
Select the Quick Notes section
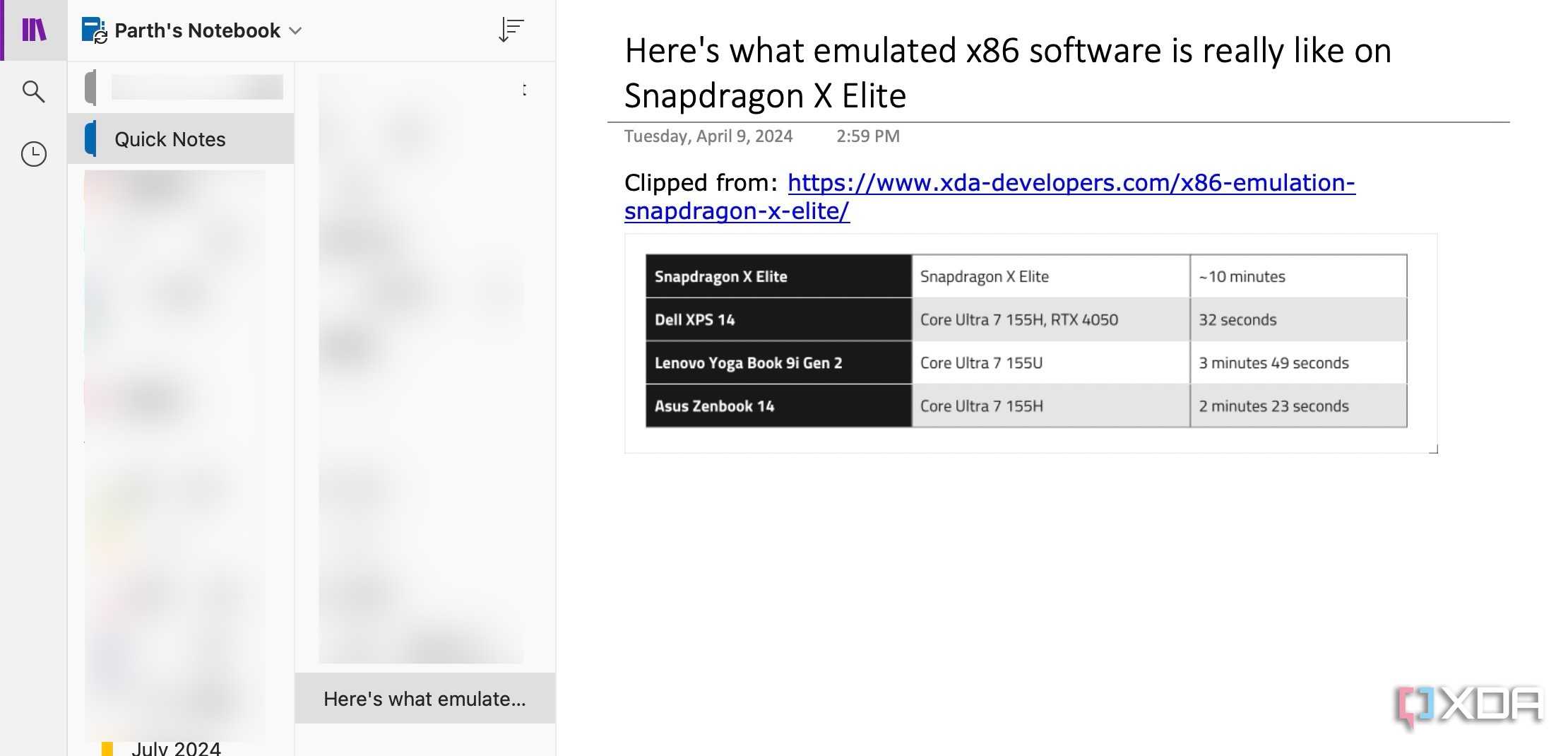coord(181,138)
